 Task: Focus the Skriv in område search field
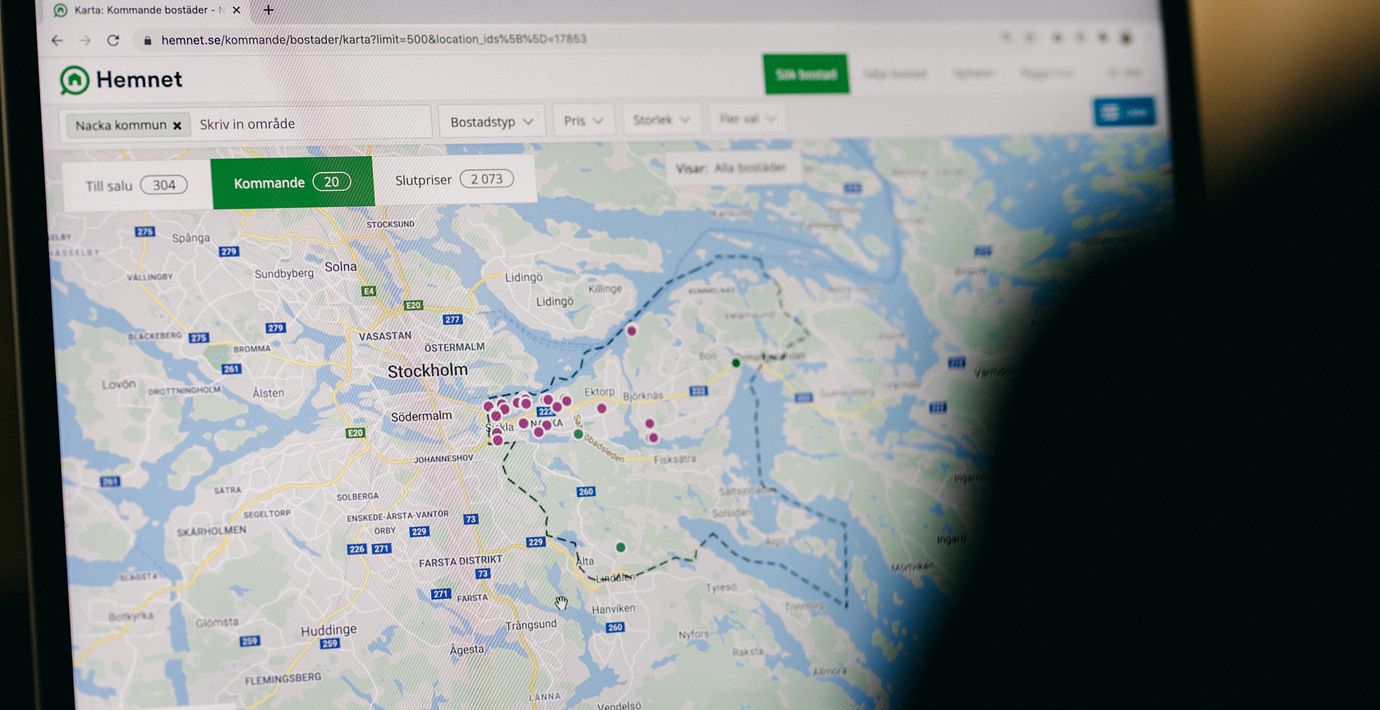point(310,124)
